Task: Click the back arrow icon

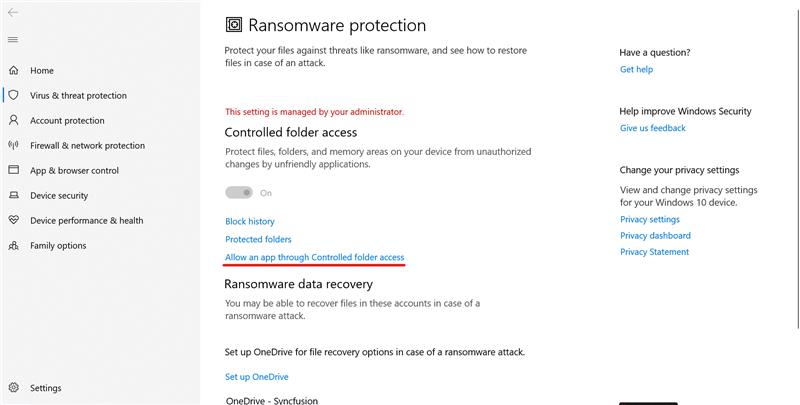Action: [x=13, y=12]
